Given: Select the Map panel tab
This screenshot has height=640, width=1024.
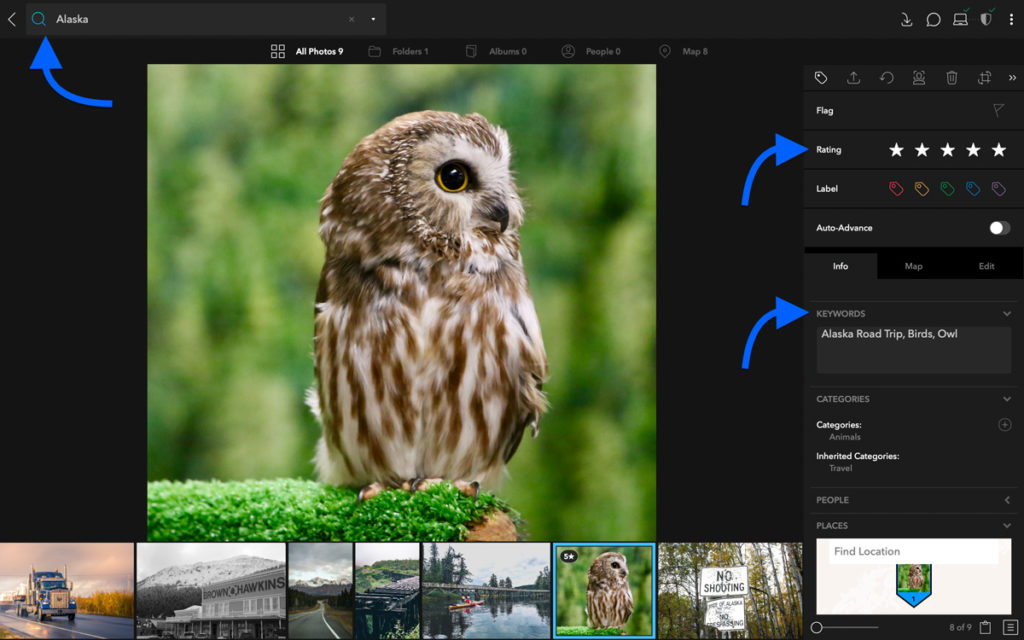Looking at the screenshot, I should coord(914,266).
